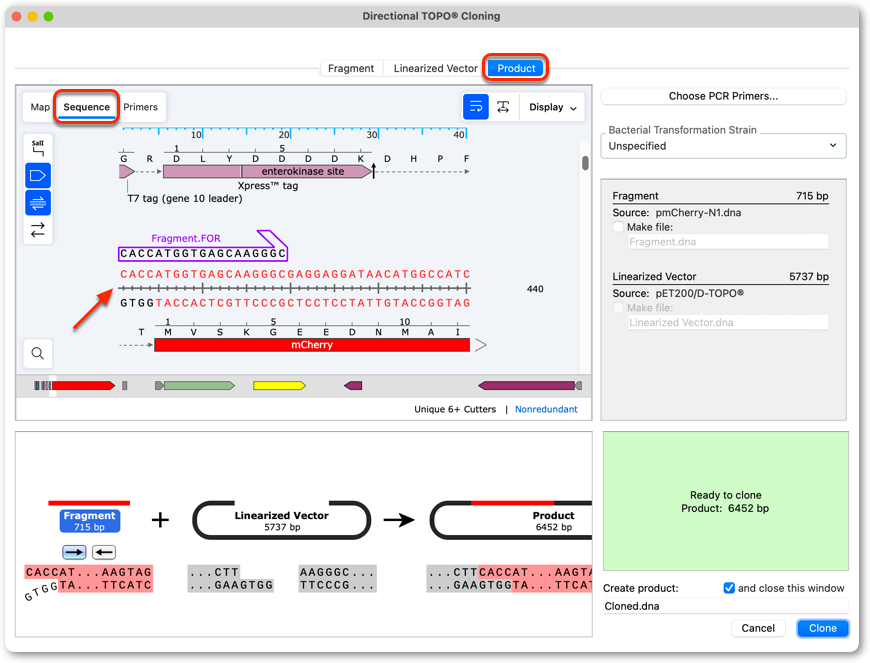870x663 pixels.
Task: Click the small gray feature in minimap
Action: [x=125, y=386]
